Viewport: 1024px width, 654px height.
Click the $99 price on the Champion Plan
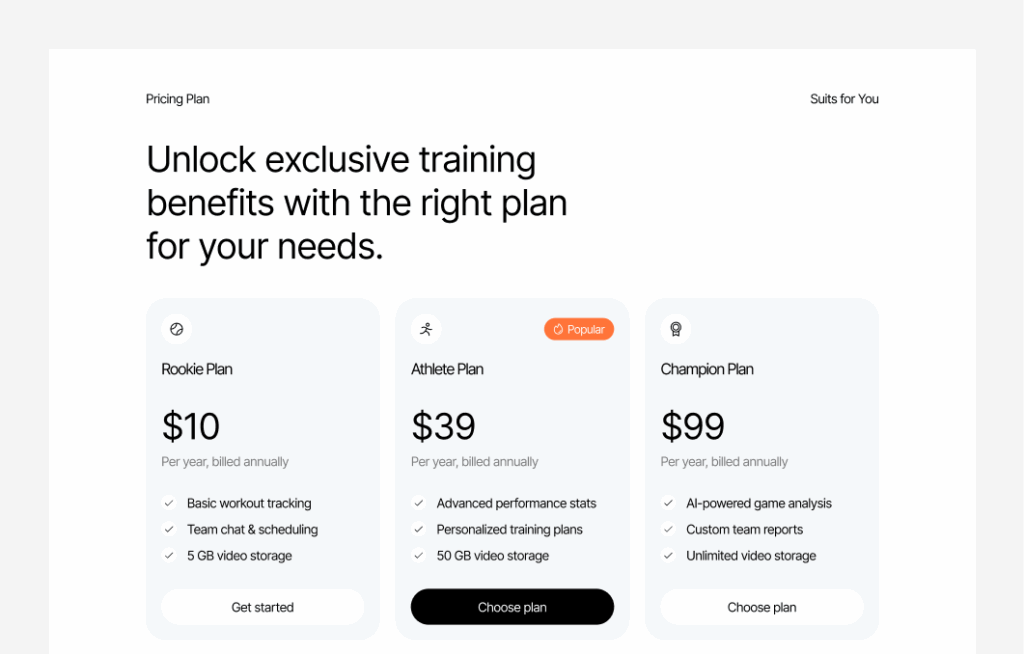[692, 426]
